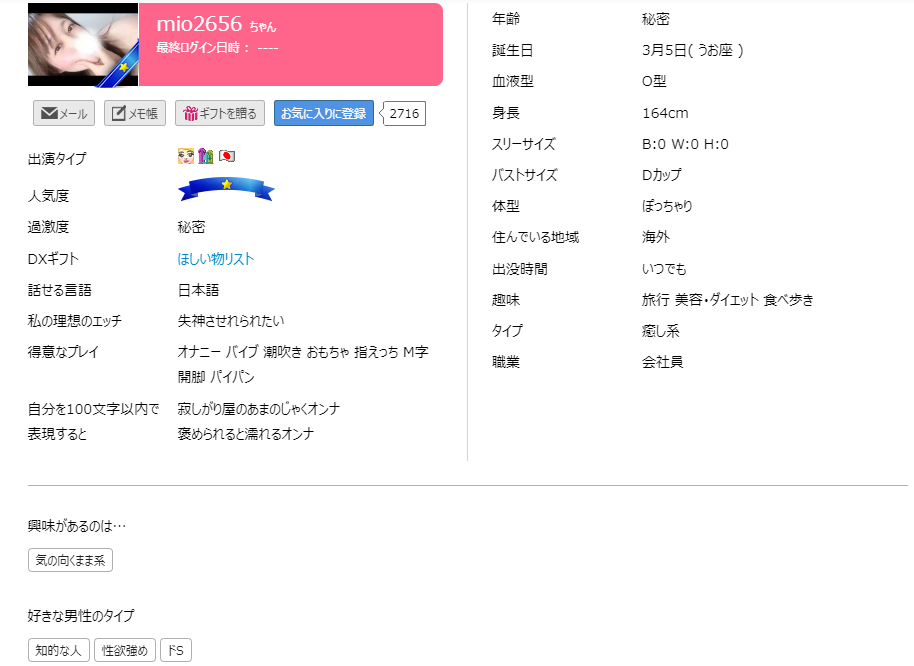Select the 性欲強め preference tag
Image resolution: width=914 pixels, height=666 pixels.
[126, 649]
